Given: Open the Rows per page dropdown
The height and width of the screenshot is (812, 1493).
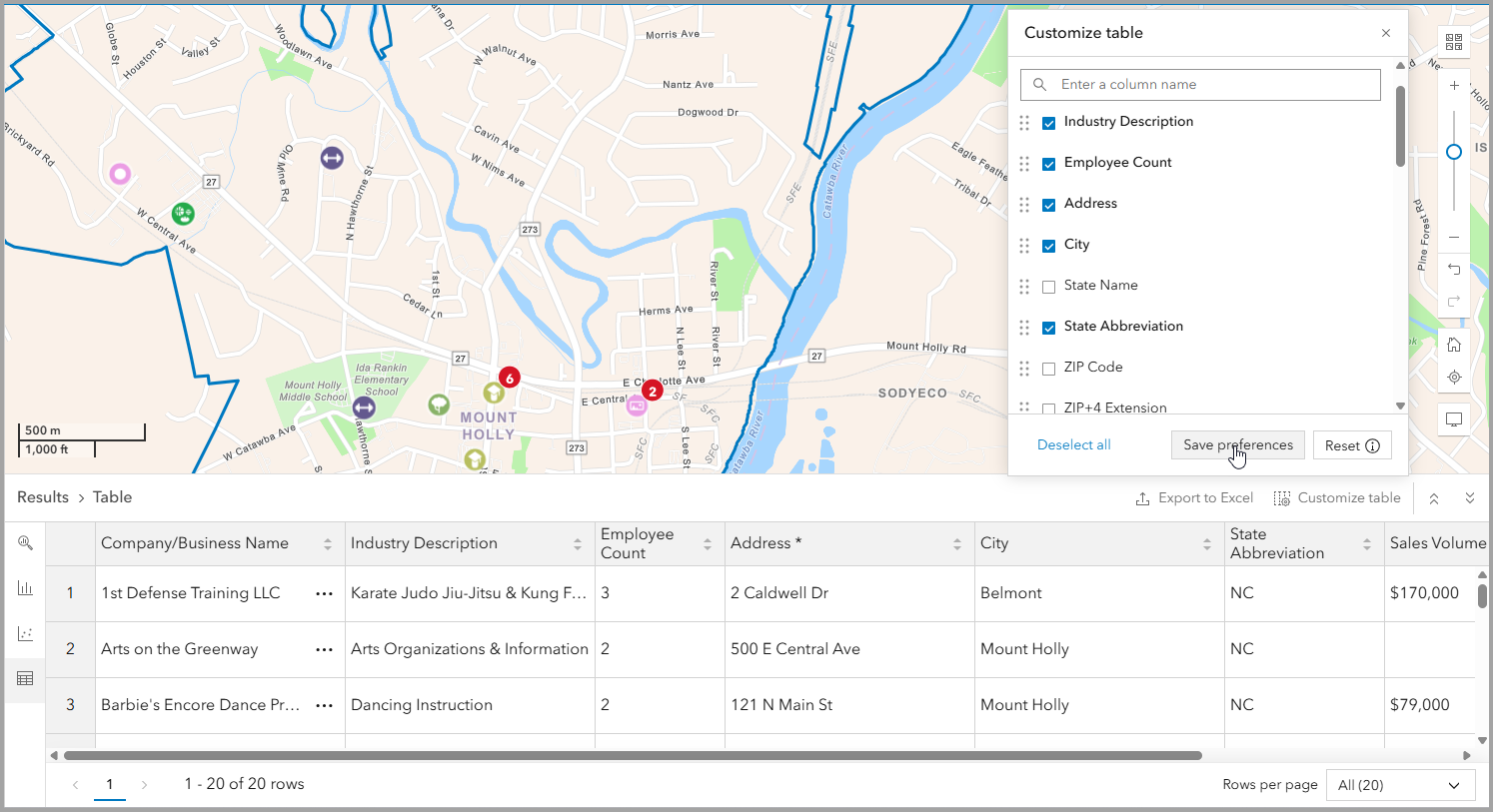Looking at the screenshot, I should pyautogui.click(x=1400, y=785).
